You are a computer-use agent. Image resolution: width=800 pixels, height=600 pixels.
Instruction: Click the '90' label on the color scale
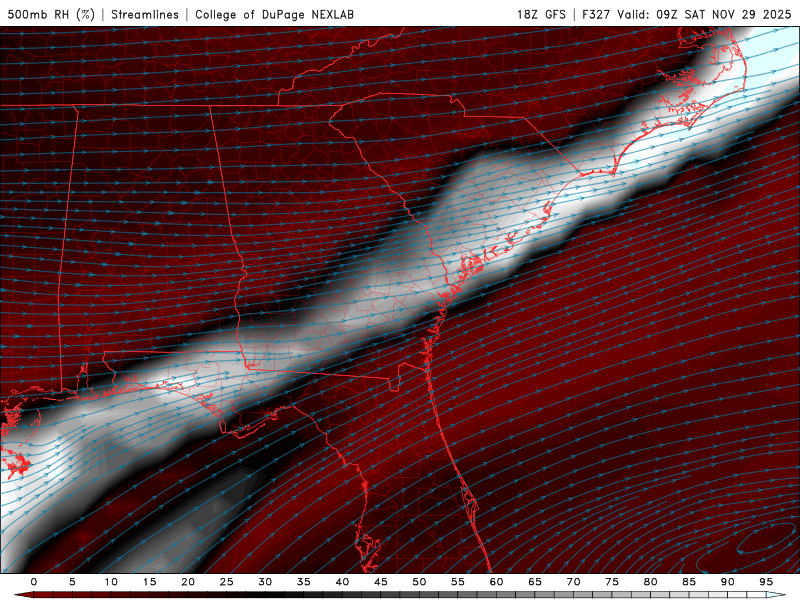(x=727, y=582)
